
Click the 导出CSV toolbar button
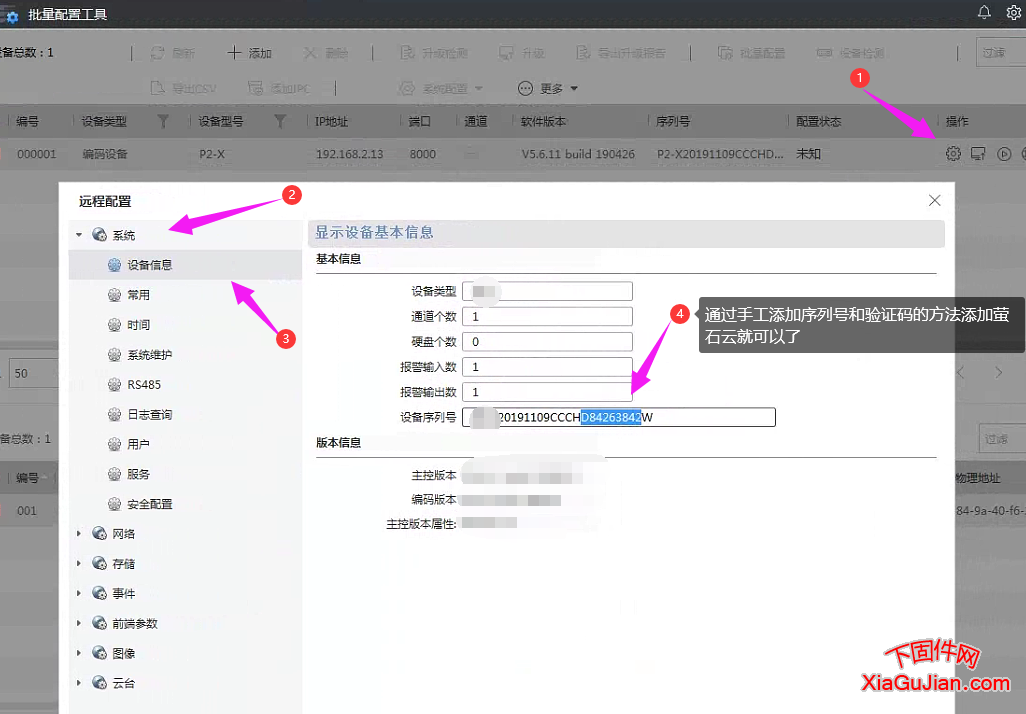pos(183,88)
